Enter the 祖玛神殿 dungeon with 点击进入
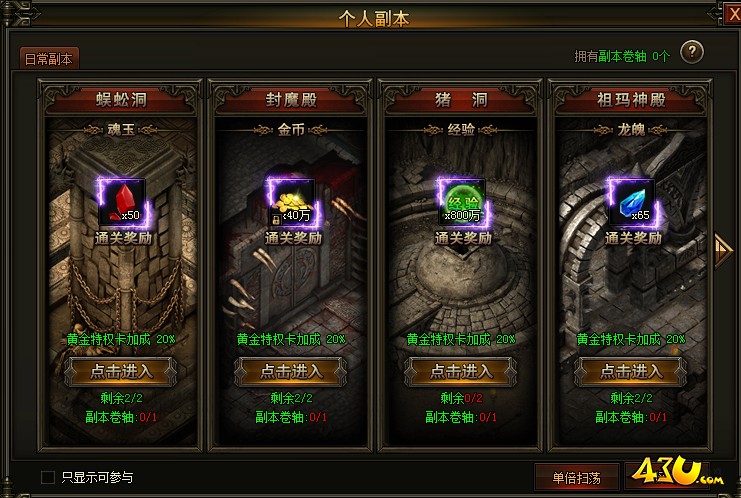 tap(631, 372)
